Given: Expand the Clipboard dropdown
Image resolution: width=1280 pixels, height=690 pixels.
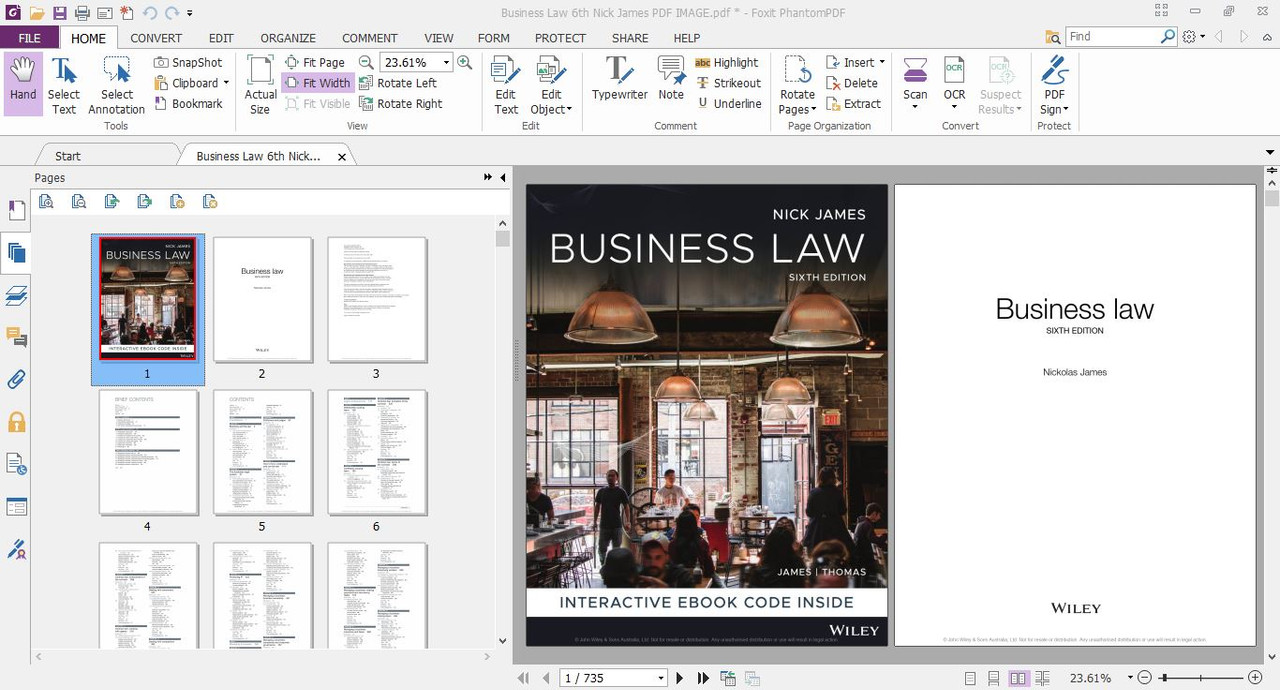Looking at the screenshot, I should coord(226,83).
